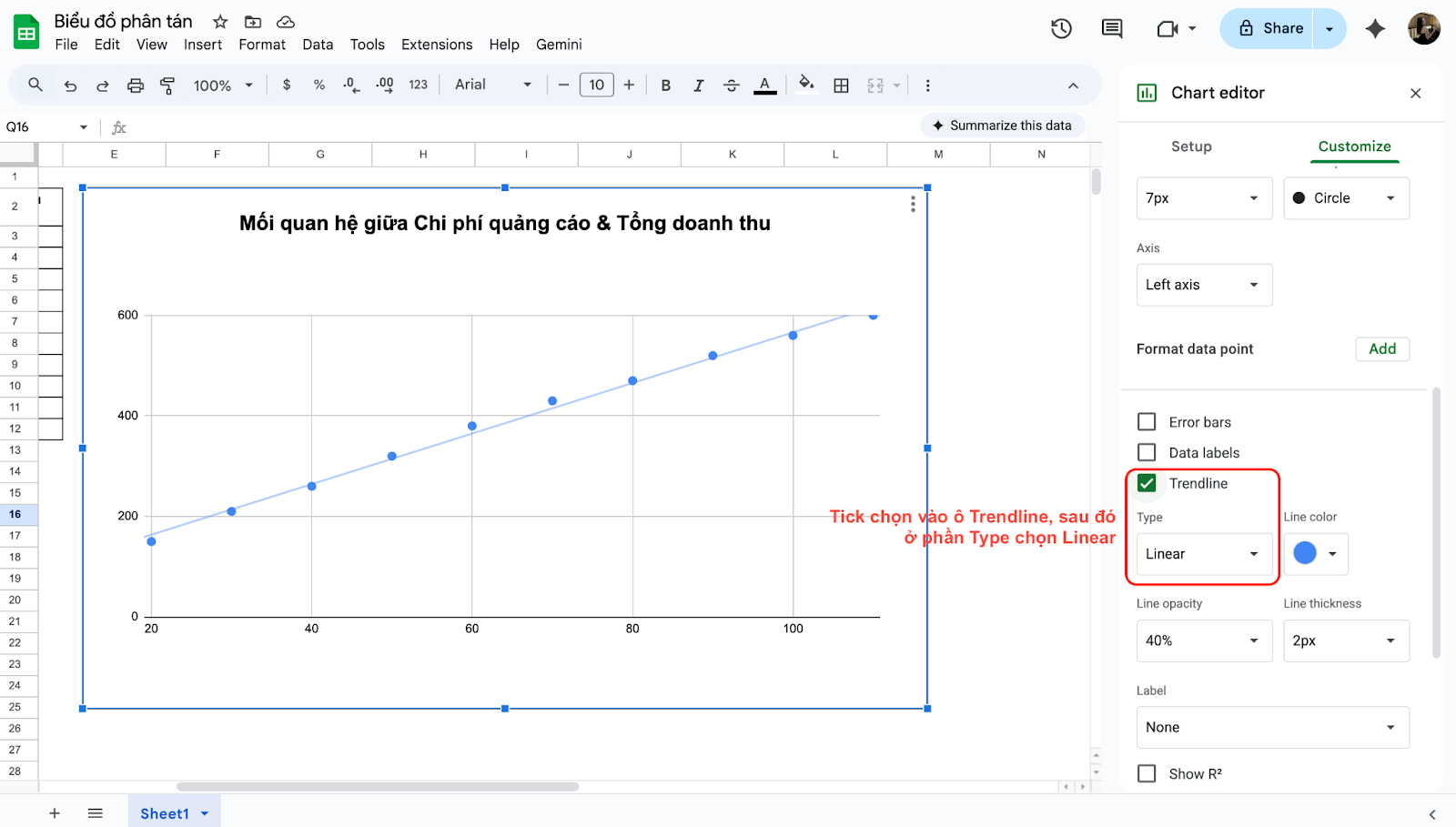The image size is (1456, 827).
Task: Apply strikethrough formatting
Action: pos(731,86)
